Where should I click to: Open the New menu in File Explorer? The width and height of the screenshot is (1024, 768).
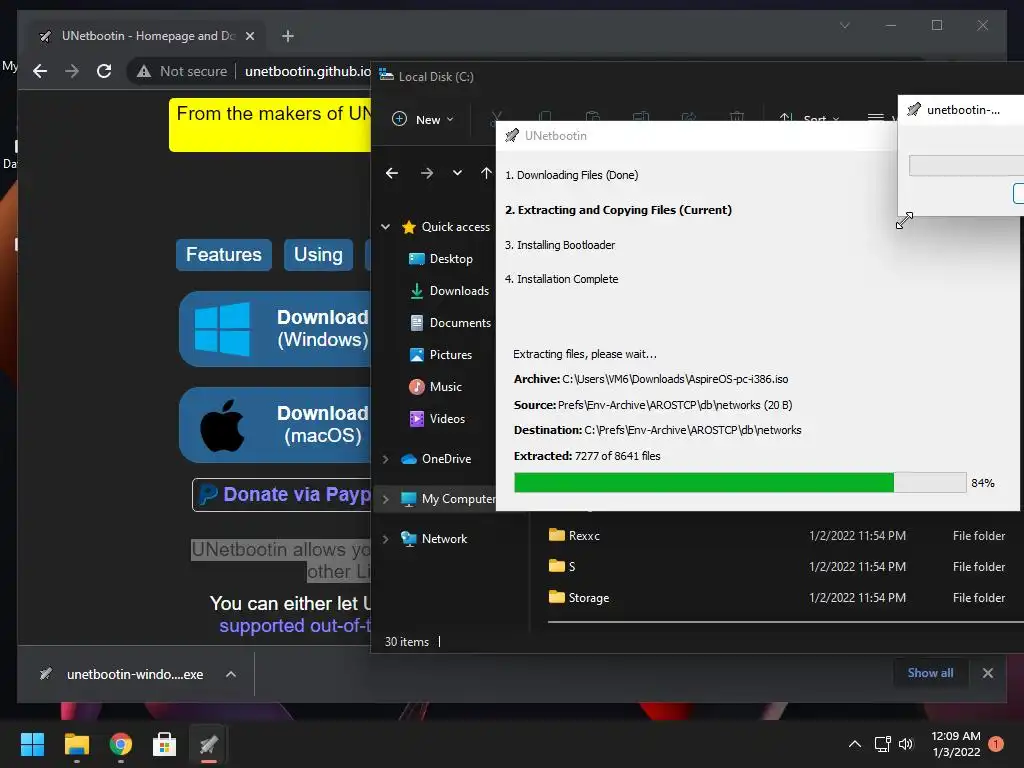pos(423,120)
